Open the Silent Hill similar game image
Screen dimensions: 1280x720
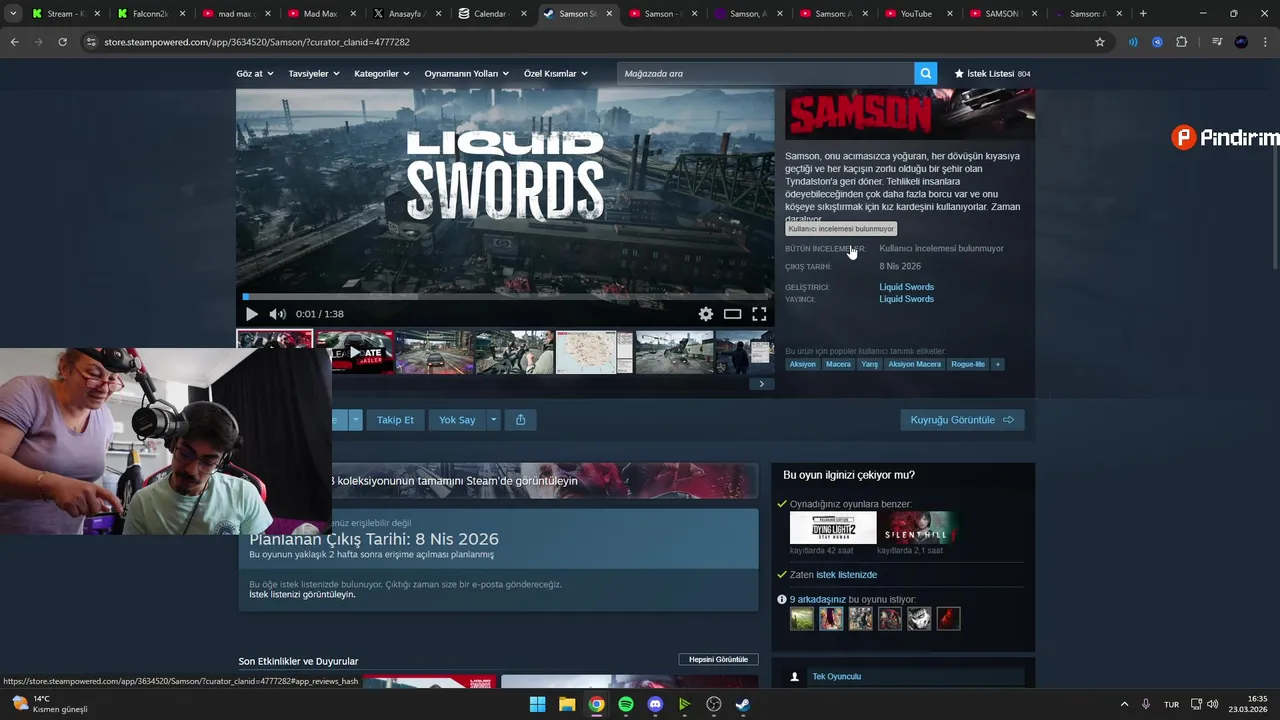(920, 528)
